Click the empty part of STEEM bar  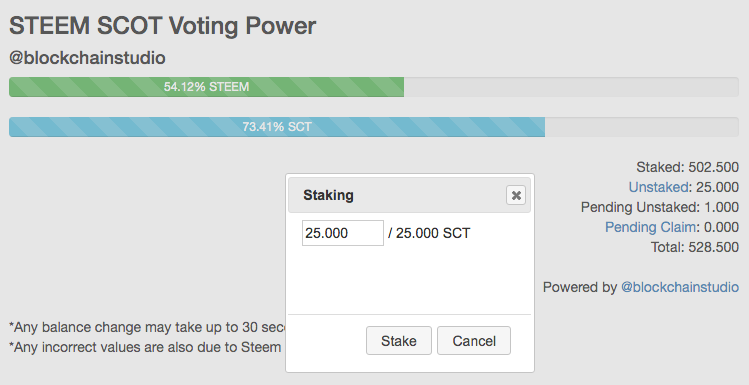[x=571, y=87]
